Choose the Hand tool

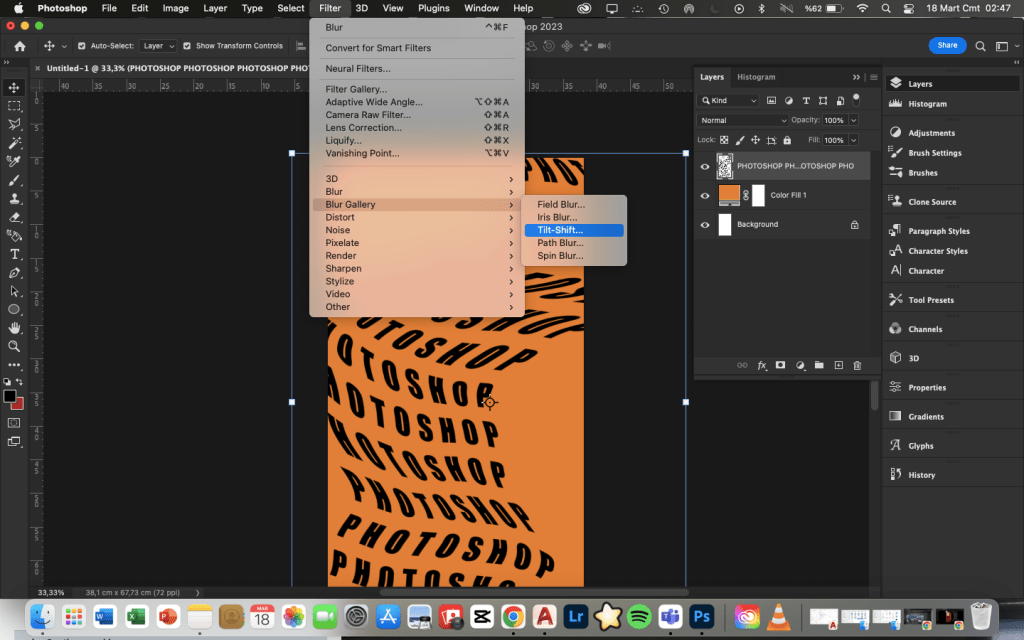pos(14,327)
